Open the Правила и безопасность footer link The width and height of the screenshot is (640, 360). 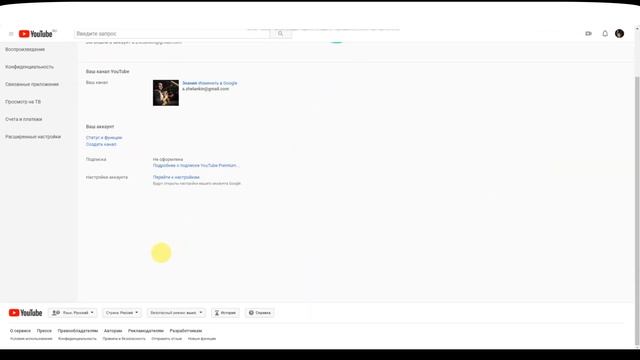tap(124, 339)
